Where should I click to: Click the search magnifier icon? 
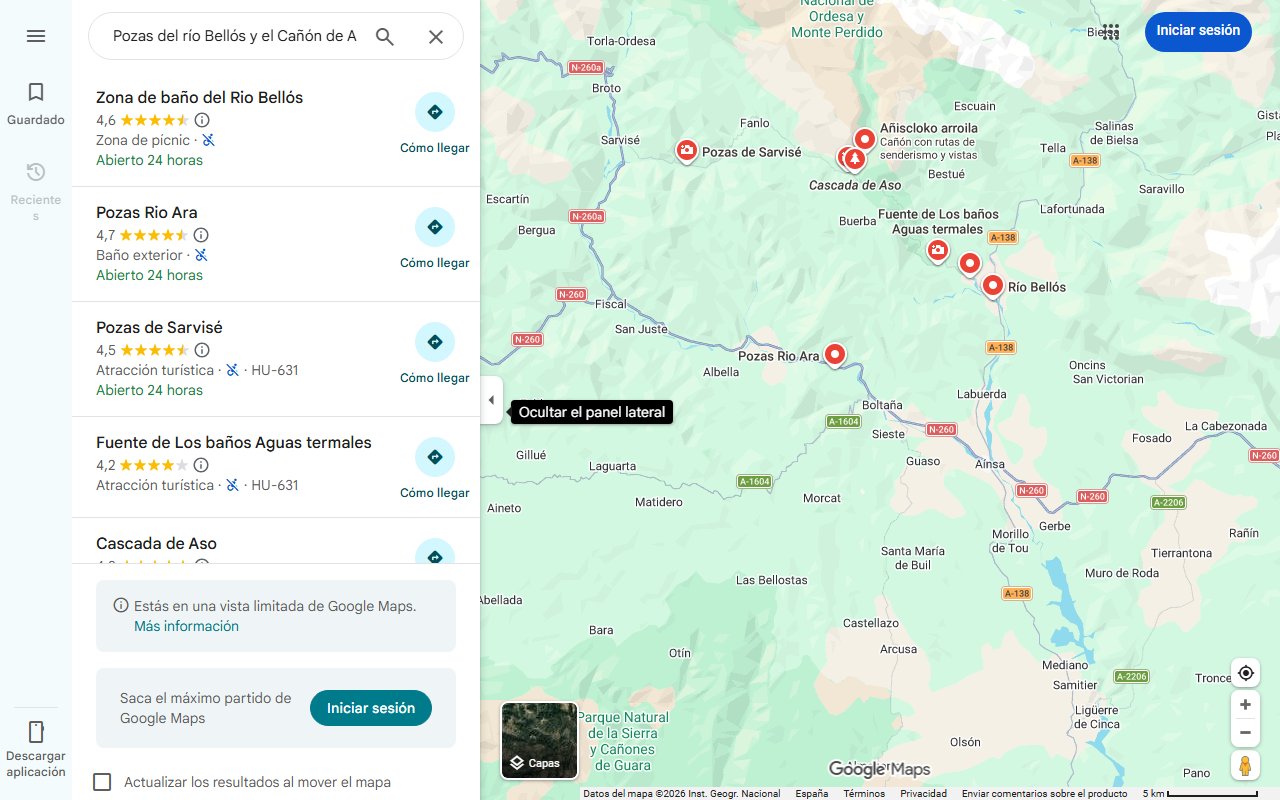[385, 35]
